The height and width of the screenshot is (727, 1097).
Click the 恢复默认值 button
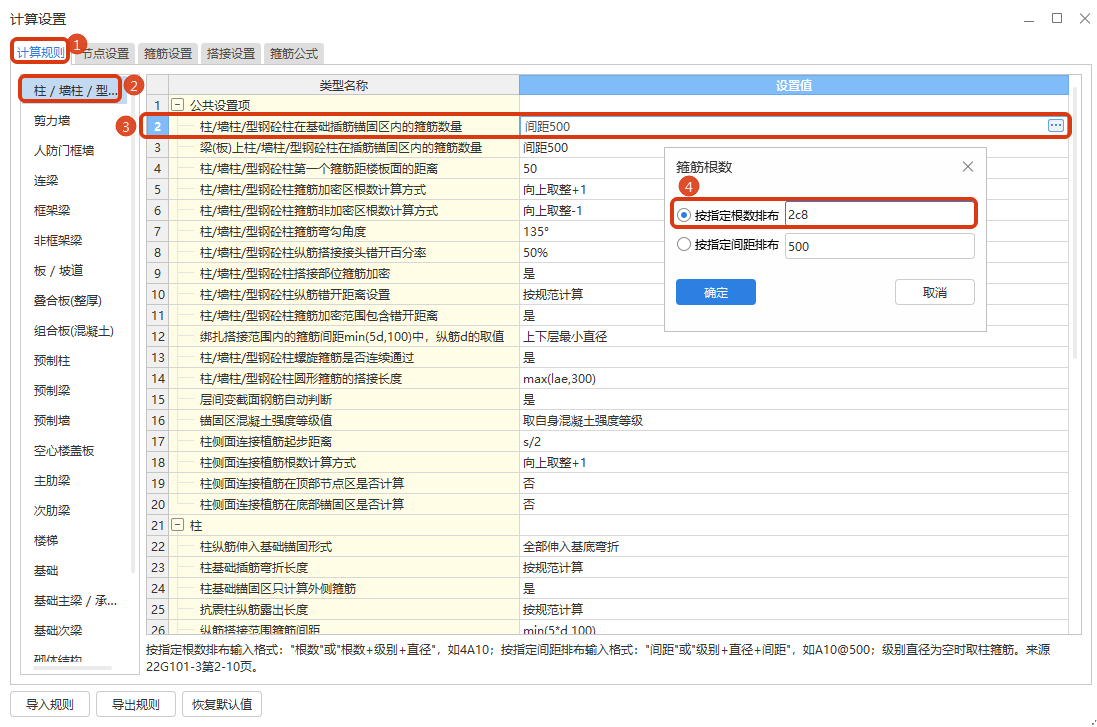coord(222,704)
